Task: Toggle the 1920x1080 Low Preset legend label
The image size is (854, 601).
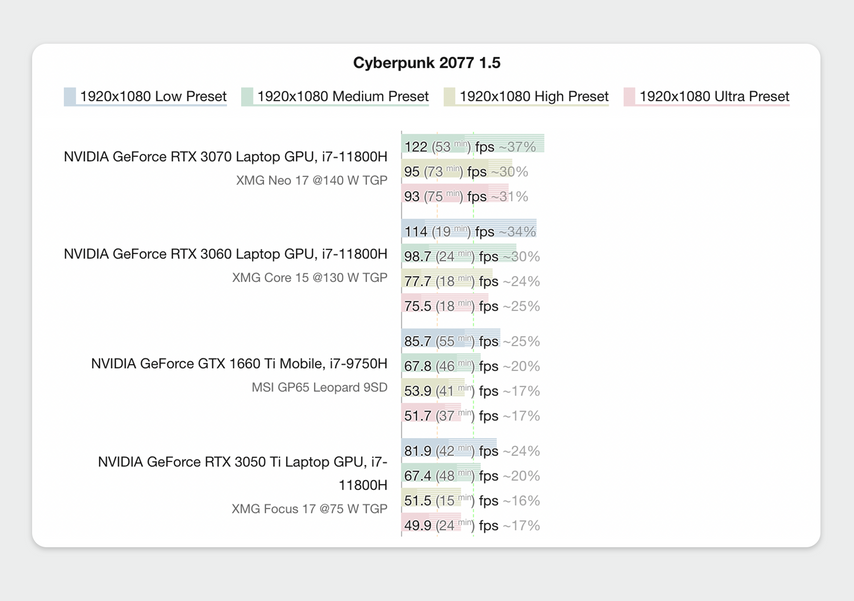Action: 153,96
